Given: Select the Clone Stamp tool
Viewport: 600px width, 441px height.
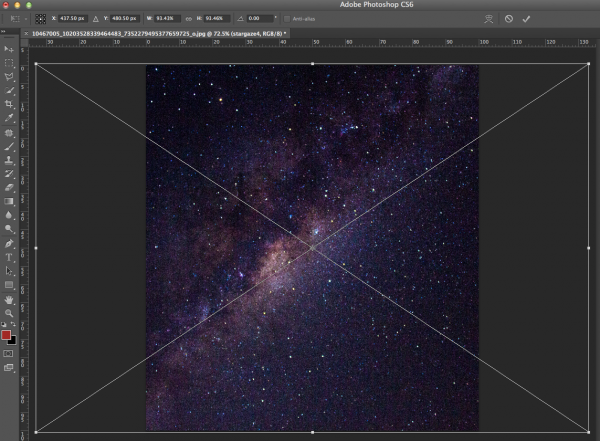Looking at the screenshot, I should pyautogui.click(x=9, y=159).
